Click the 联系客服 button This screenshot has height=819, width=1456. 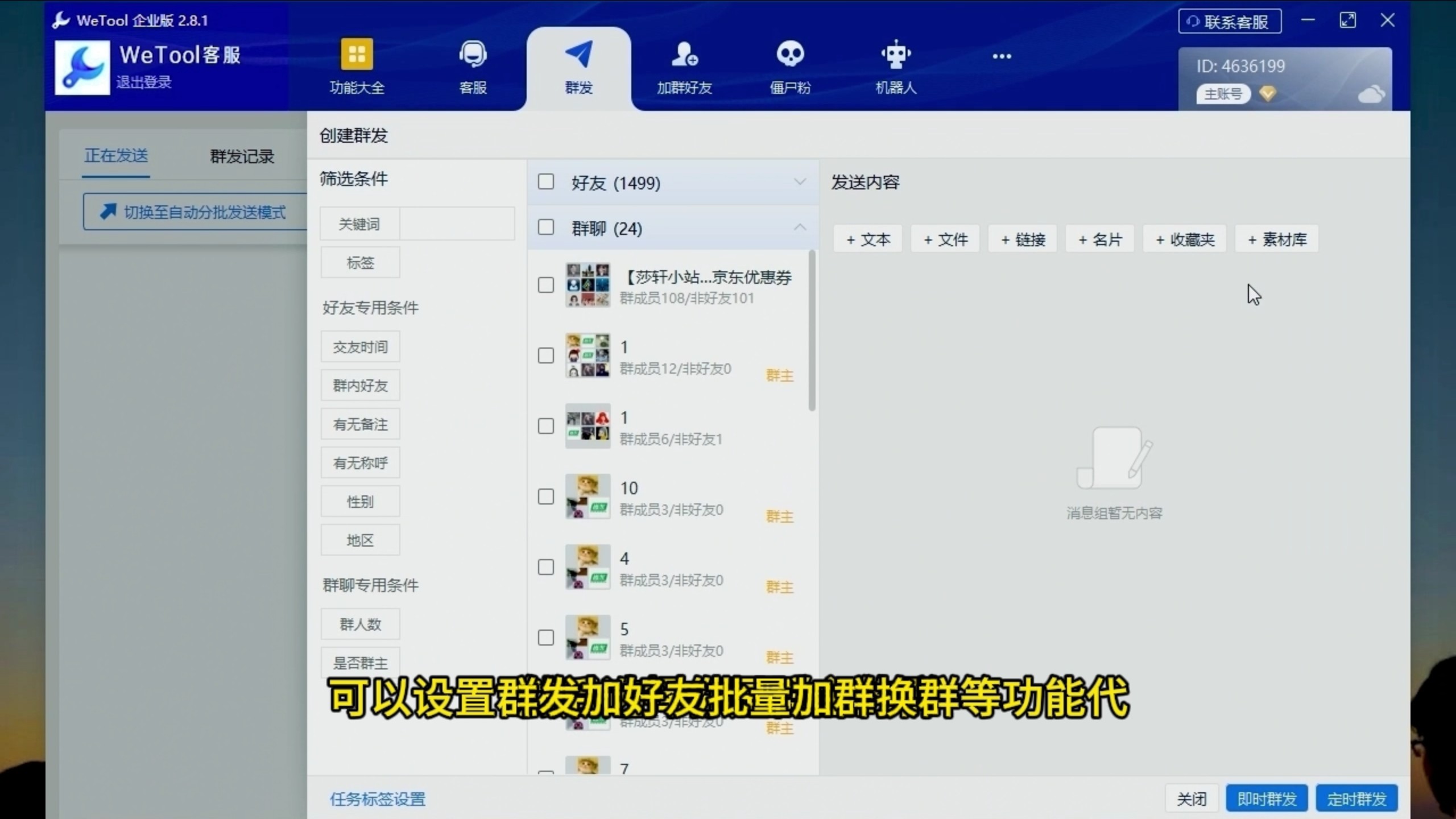click(x=1230, y=22)
